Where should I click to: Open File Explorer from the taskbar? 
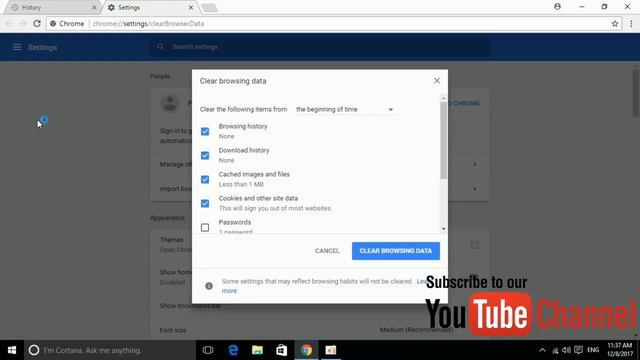(x=257, y=350)
